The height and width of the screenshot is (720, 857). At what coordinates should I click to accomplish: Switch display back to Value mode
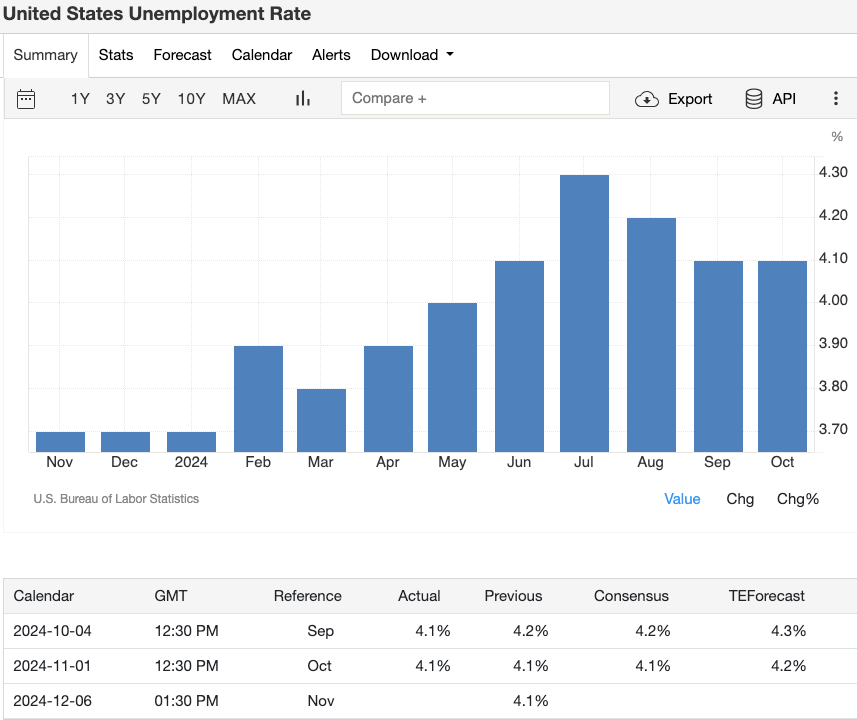(x=682, y=498)
